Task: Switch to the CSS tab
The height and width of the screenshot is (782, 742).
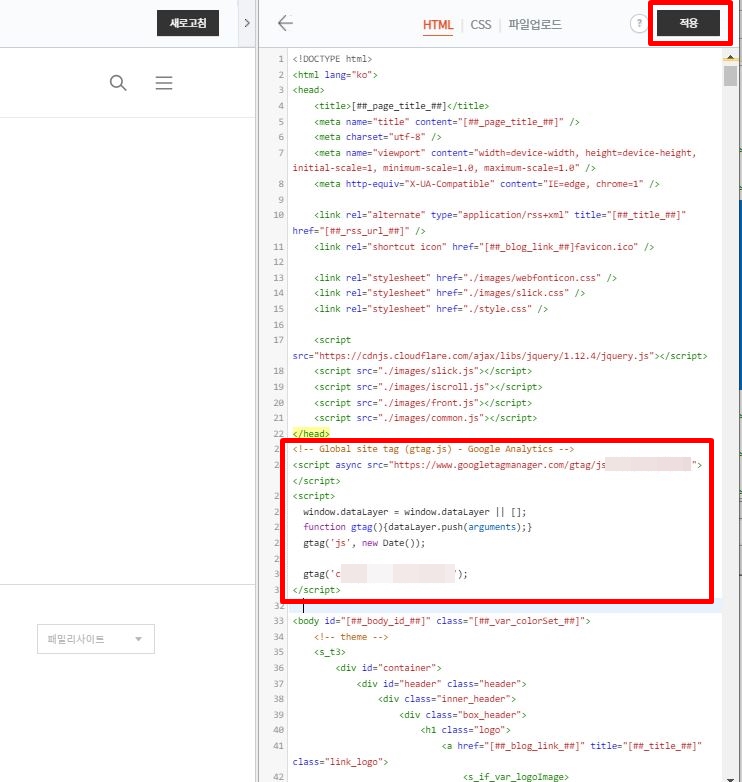Action: pyautogui.click(x=481, y=24)
